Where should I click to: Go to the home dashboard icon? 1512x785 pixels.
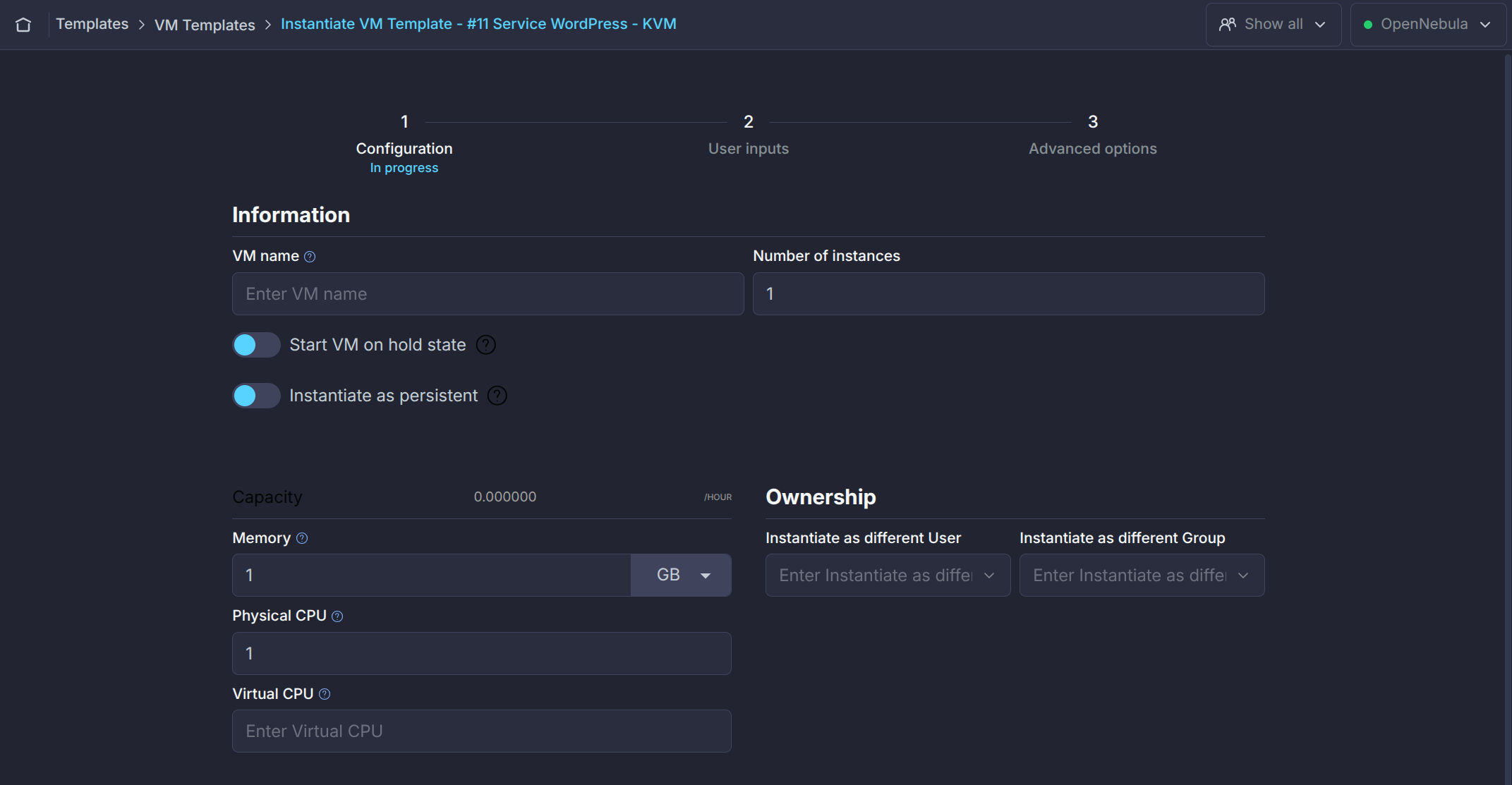23,25
